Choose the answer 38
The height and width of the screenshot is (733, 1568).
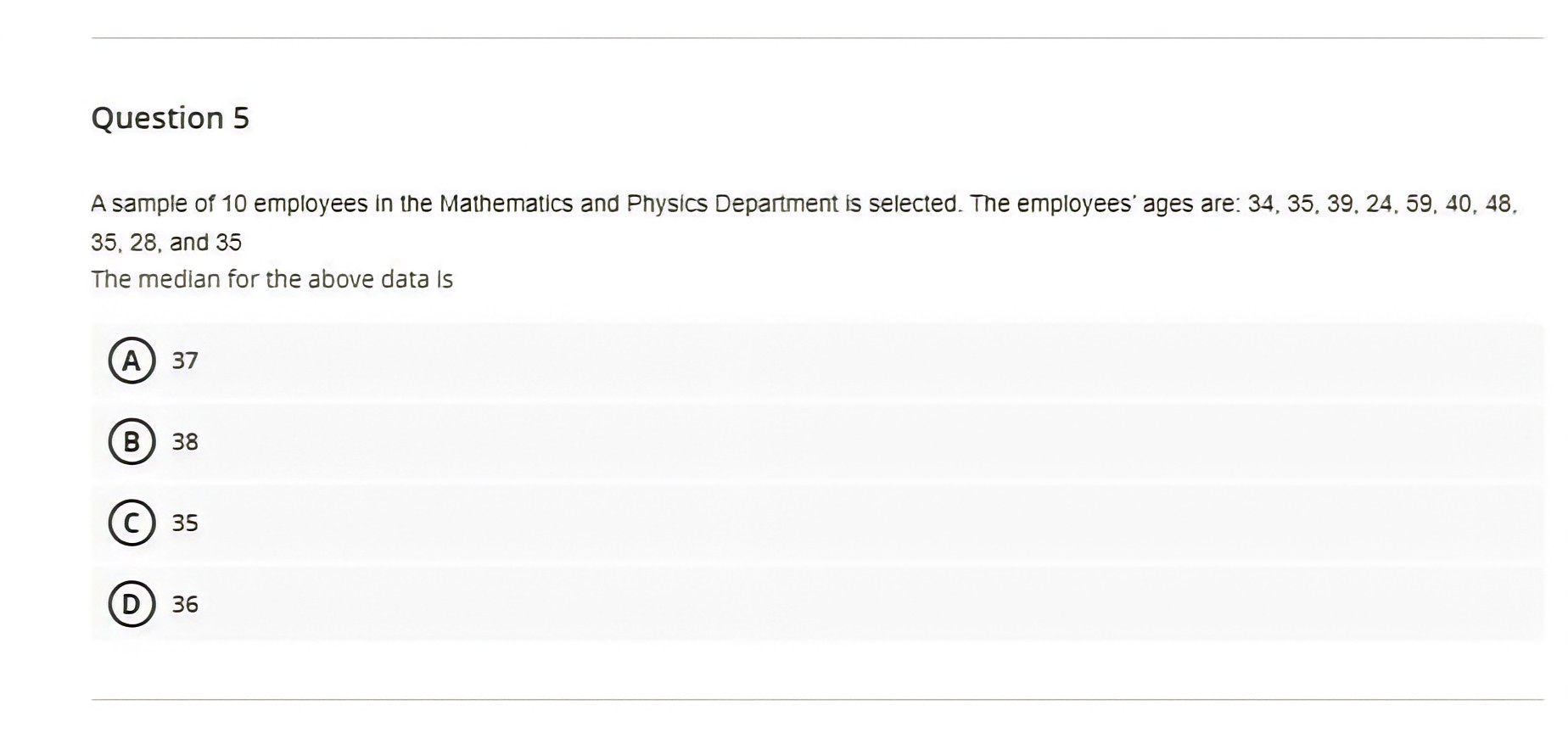coord(185,441)
